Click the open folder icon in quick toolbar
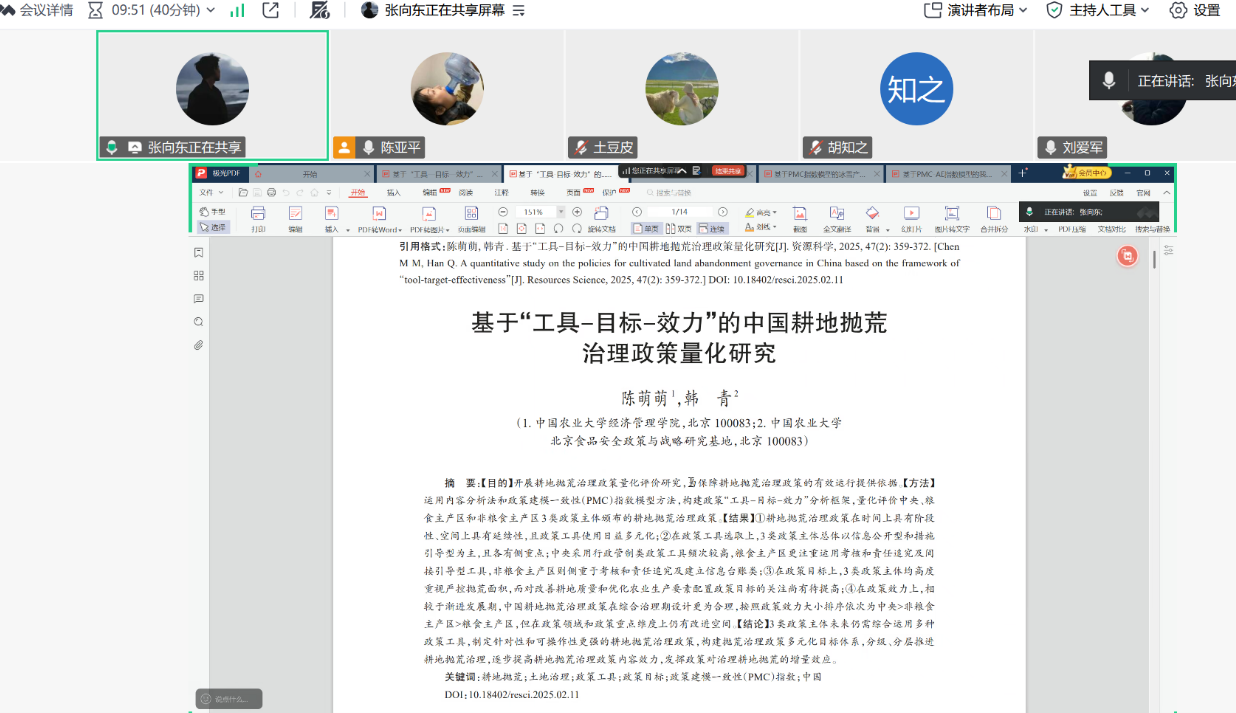Image resolution: width=1236 pixels, height=713 pixels. (243, 192)
